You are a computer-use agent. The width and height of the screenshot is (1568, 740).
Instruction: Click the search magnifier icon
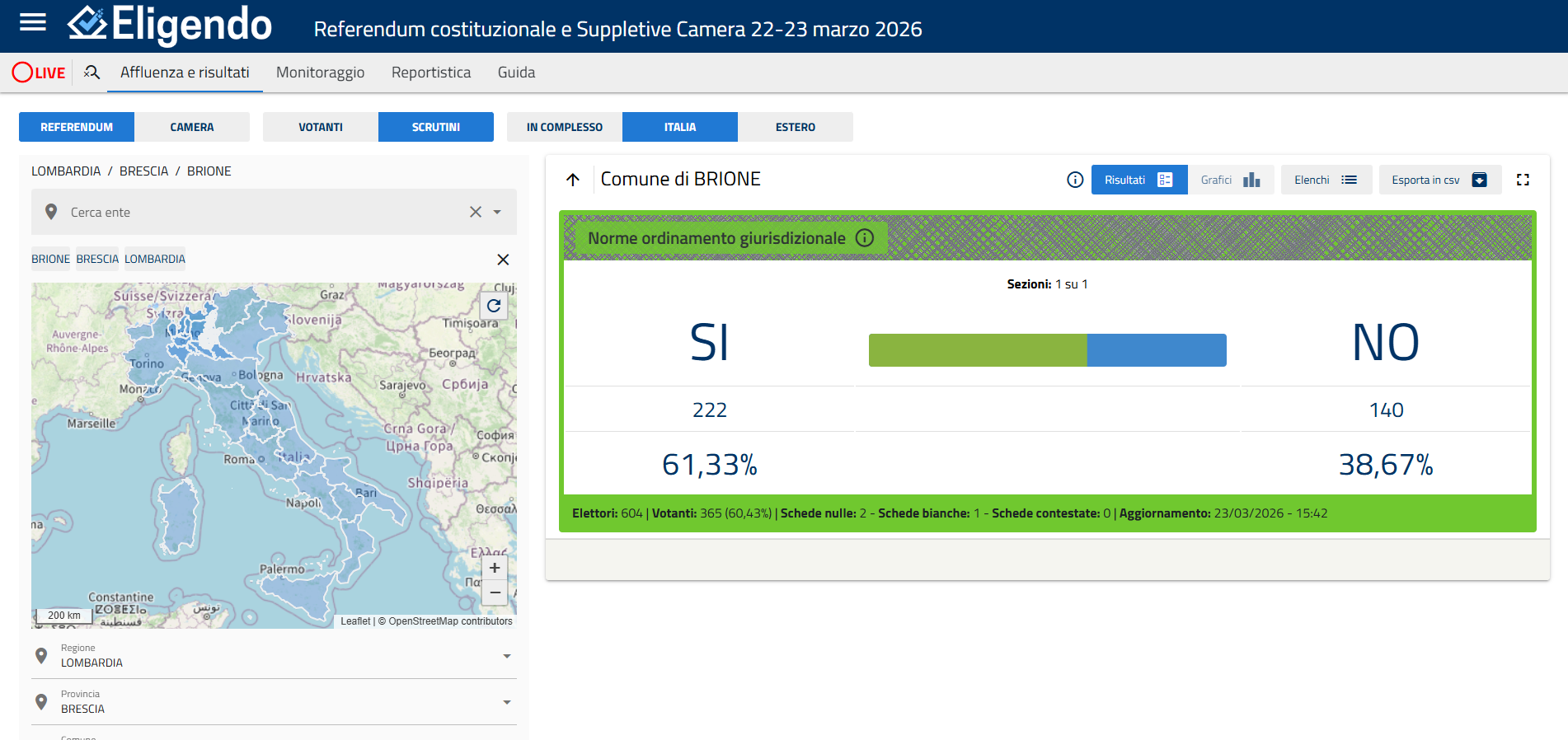92,73
